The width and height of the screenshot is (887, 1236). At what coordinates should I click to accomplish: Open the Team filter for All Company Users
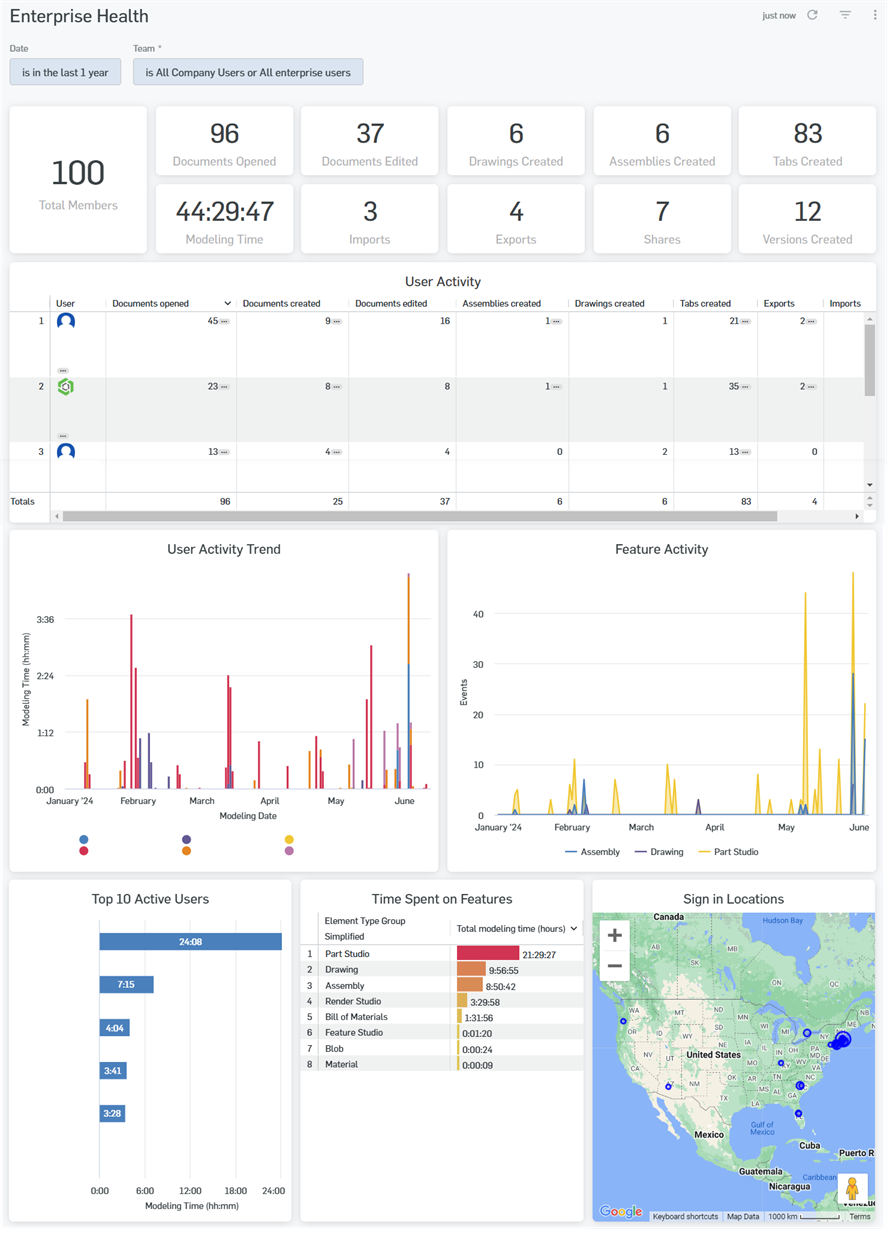coord(248,72)
